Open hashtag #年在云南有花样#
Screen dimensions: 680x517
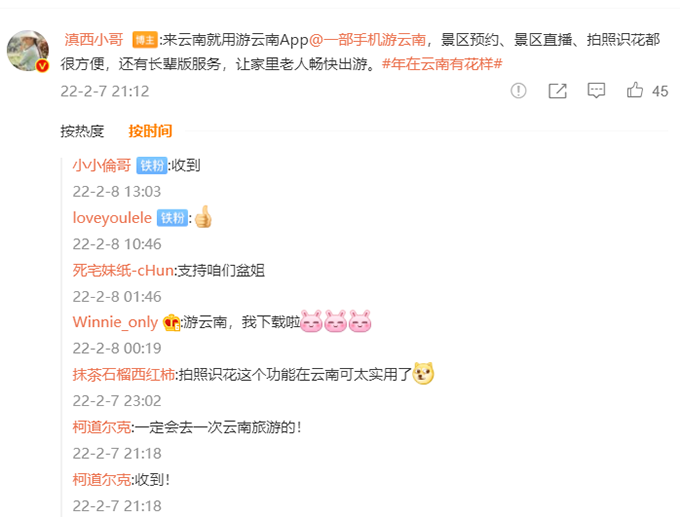[442, 64]
